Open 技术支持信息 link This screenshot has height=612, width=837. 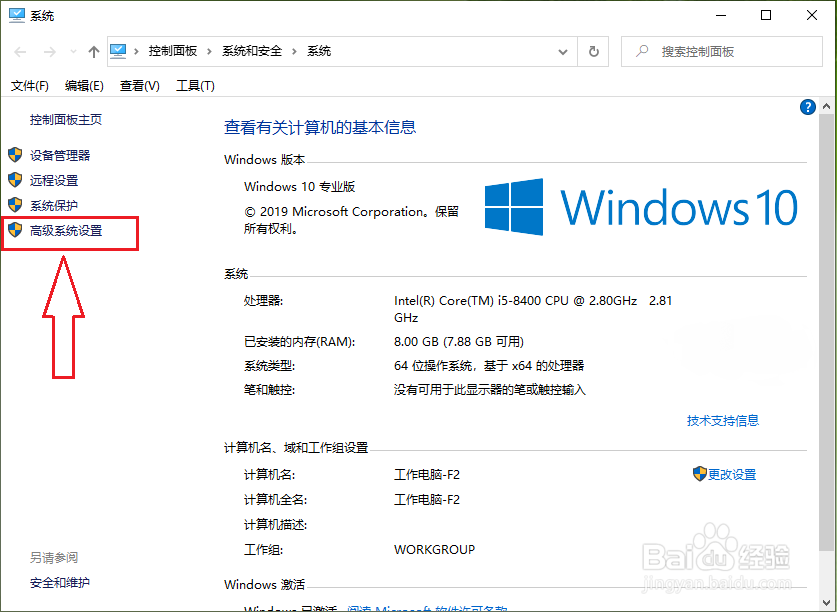tap(723, 421)
